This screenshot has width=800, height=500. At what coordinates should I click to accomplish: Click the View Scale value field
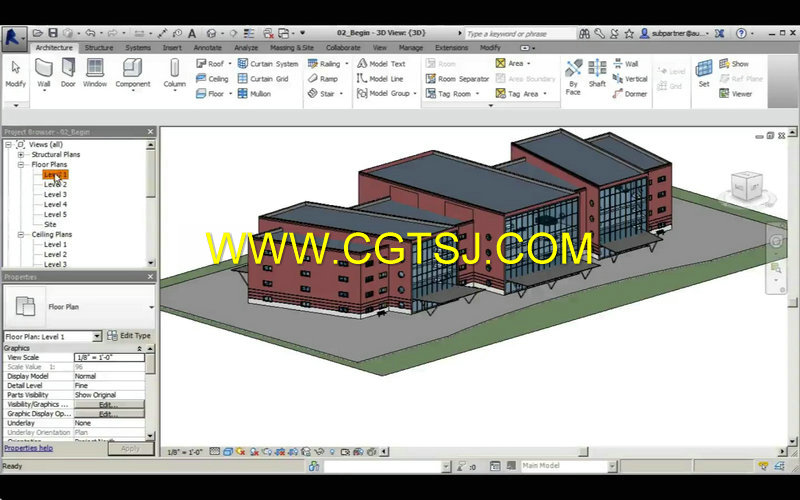click(109, 358)
